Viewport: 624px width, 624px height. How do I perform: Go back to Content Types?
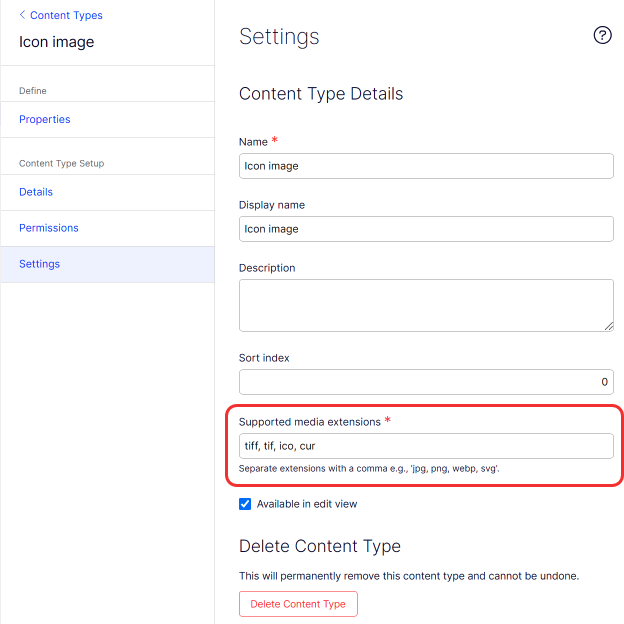click(61, 15)
